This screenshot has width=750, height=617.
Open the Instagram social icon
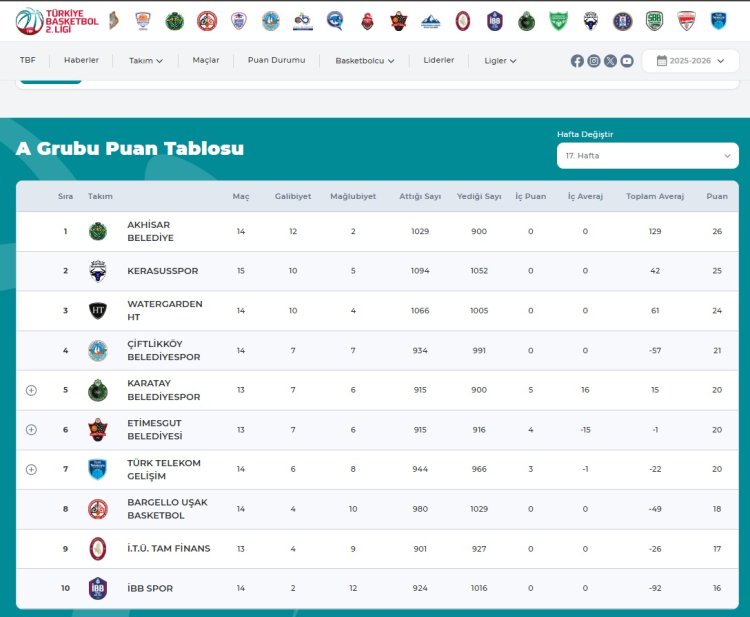(594, 61)
